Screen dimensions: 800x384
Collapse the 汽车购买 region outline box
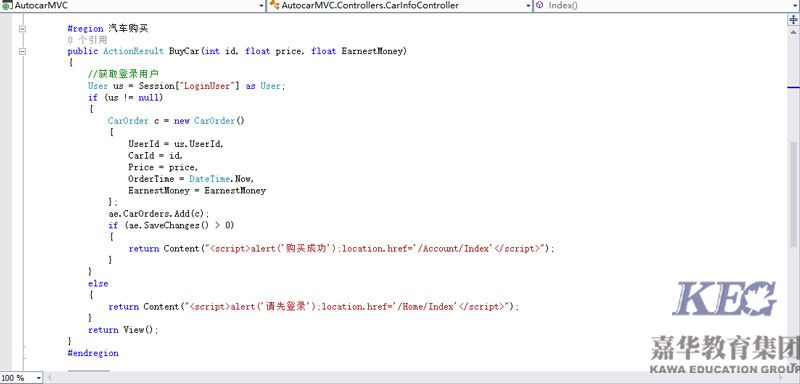(x=22, y=29)
